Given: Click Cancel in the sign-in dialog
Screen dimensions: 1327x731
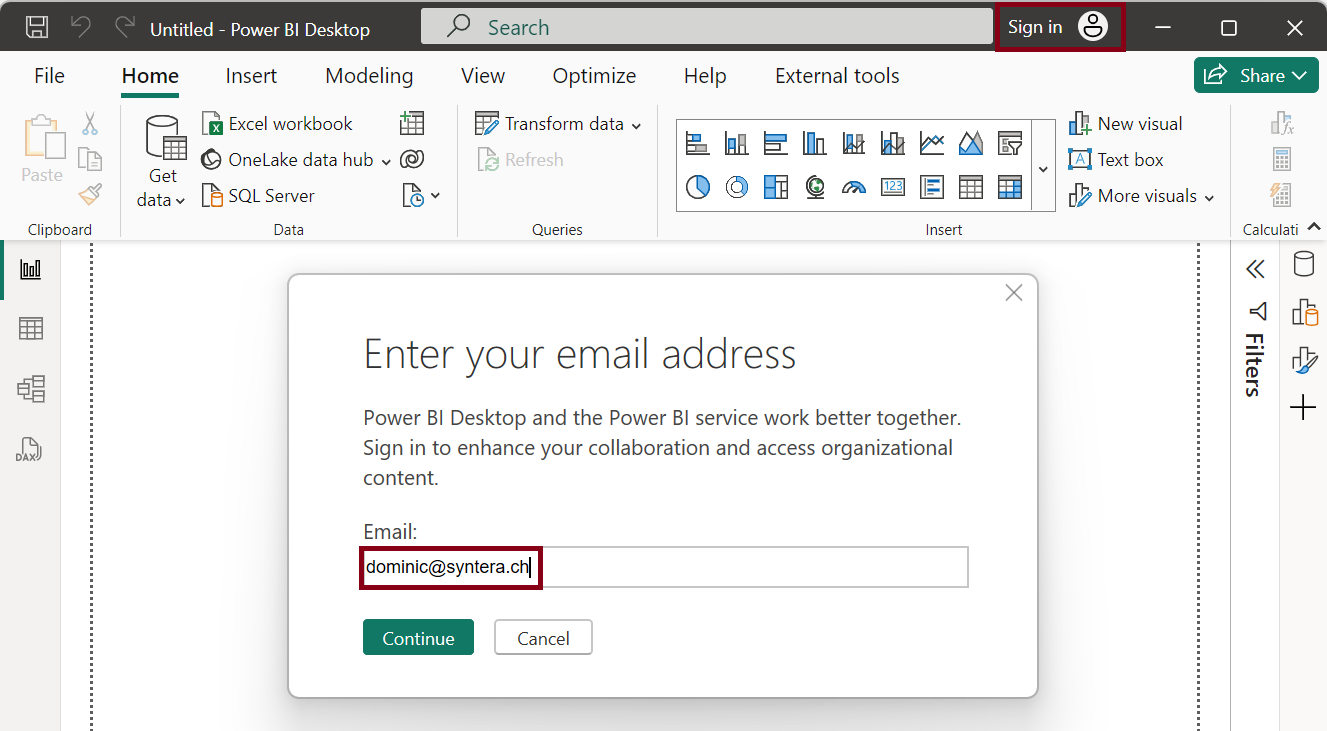Looking at the screenshot, I should tap(543, 638).
